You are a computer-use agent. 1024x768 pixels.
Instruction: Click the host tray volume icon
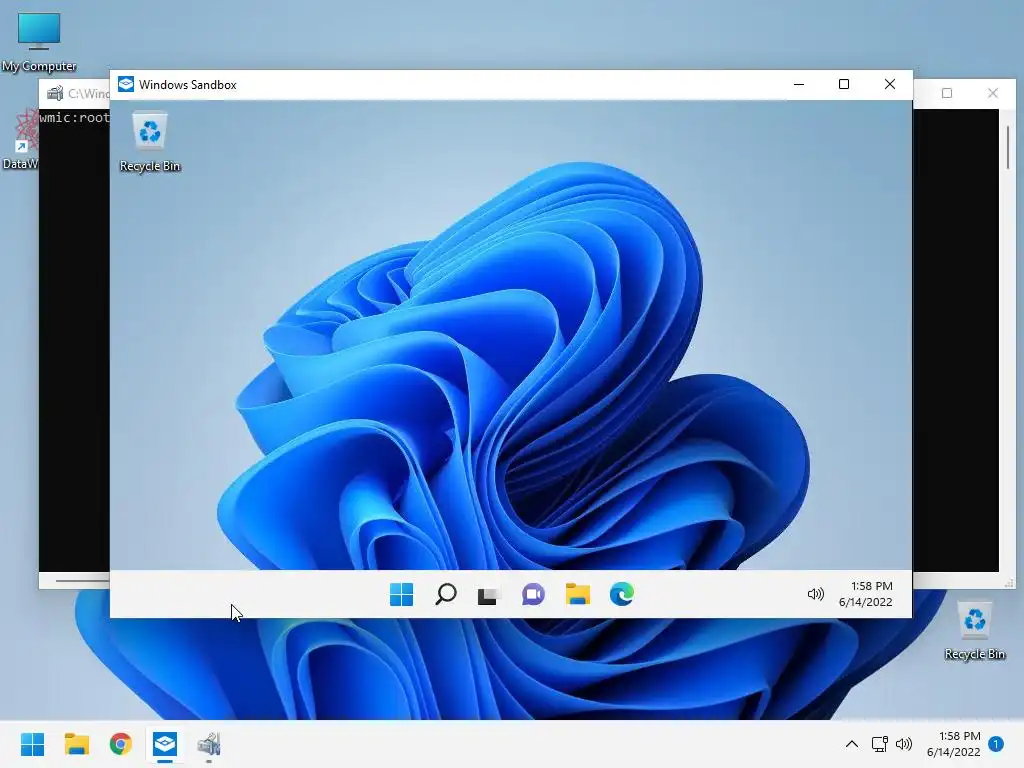[904, 744]
